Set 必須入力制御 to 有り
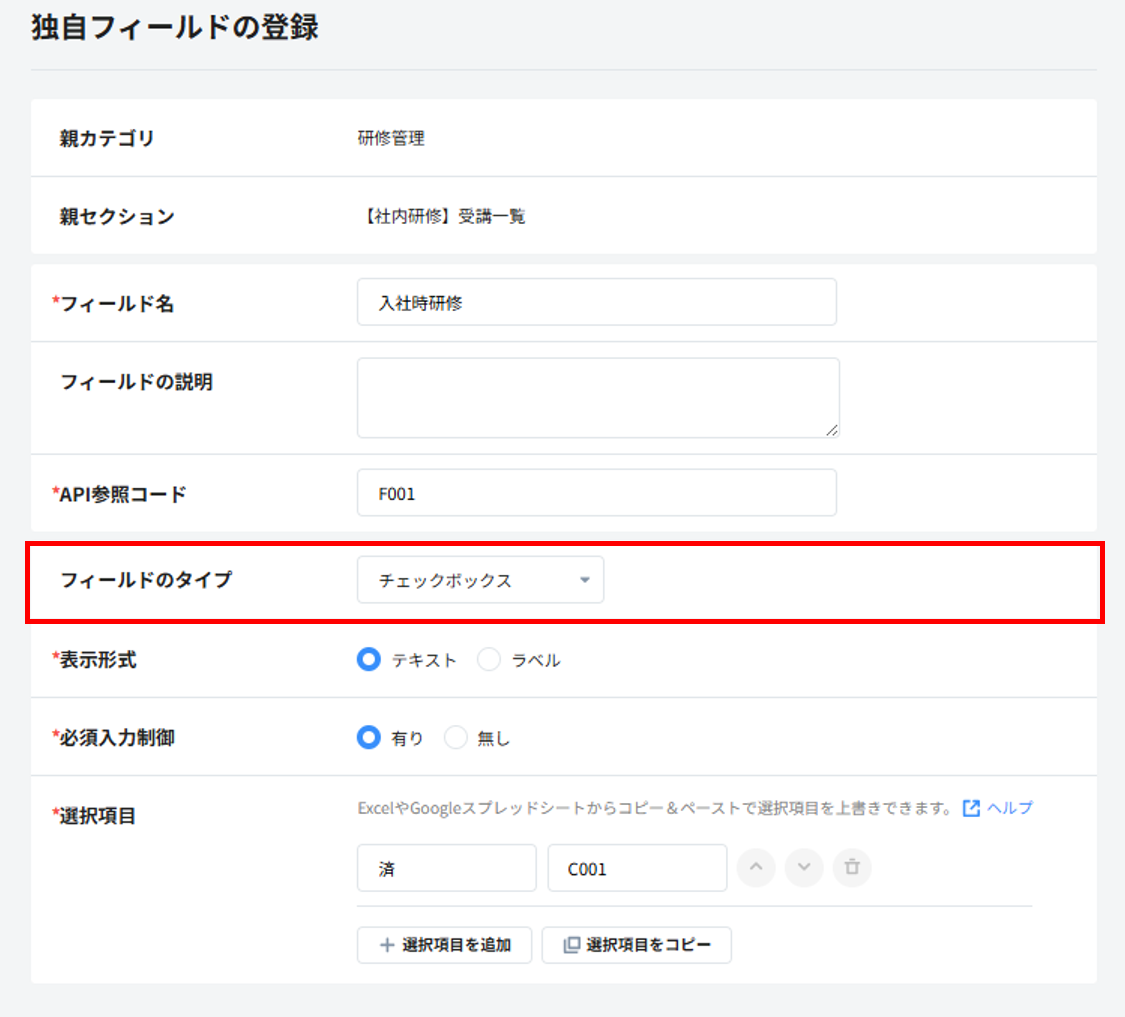Viewport: 1125px width, 1017px height. [369, 738]
